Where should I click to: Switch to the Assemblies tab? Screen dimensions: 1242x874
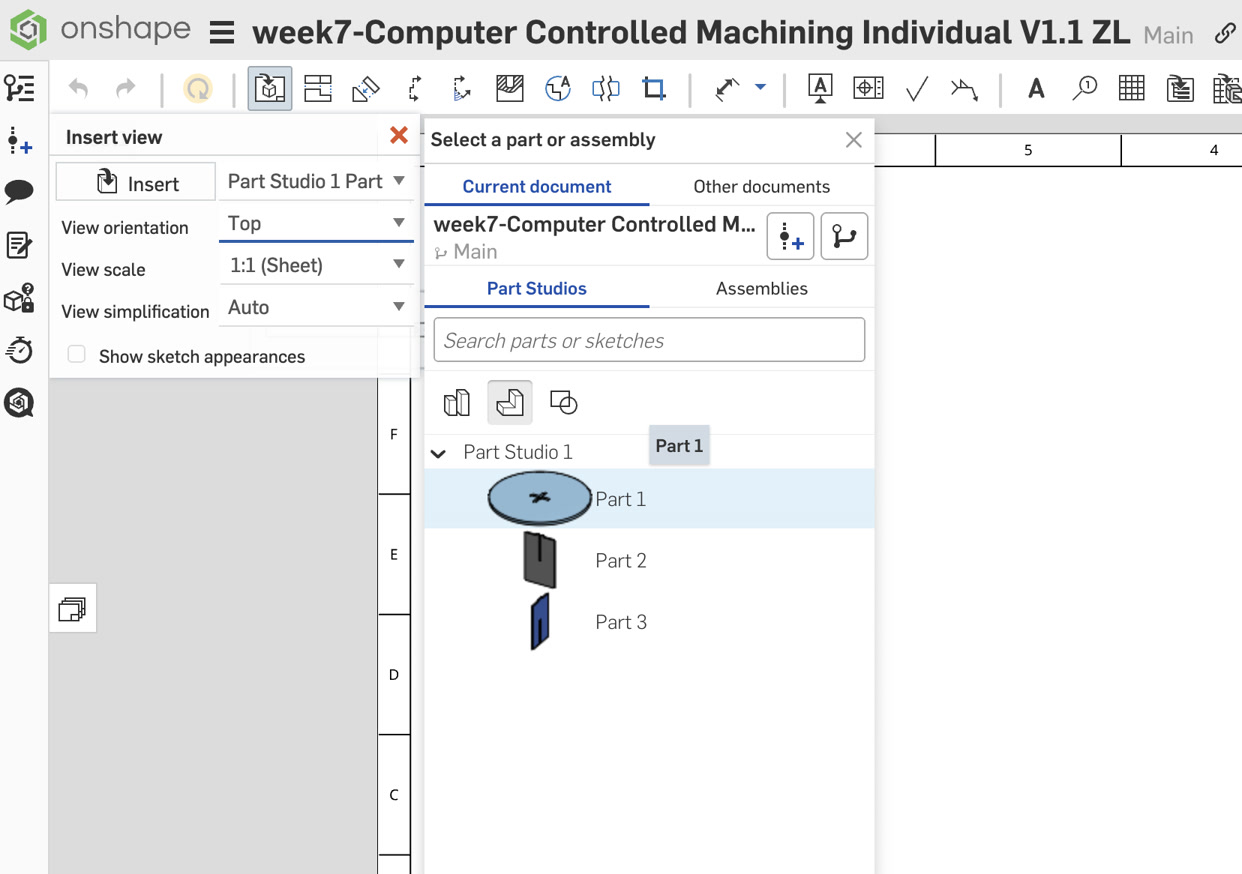tap(761, 288)
